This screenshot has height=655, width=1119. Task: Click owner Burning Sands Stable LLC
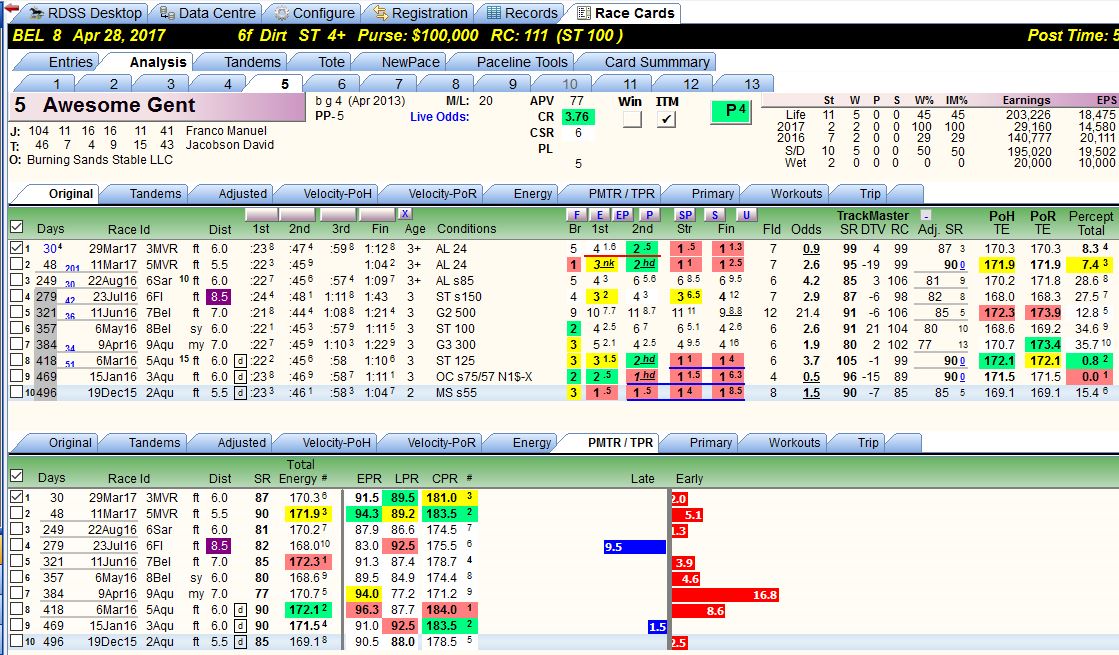coord(100,160)
